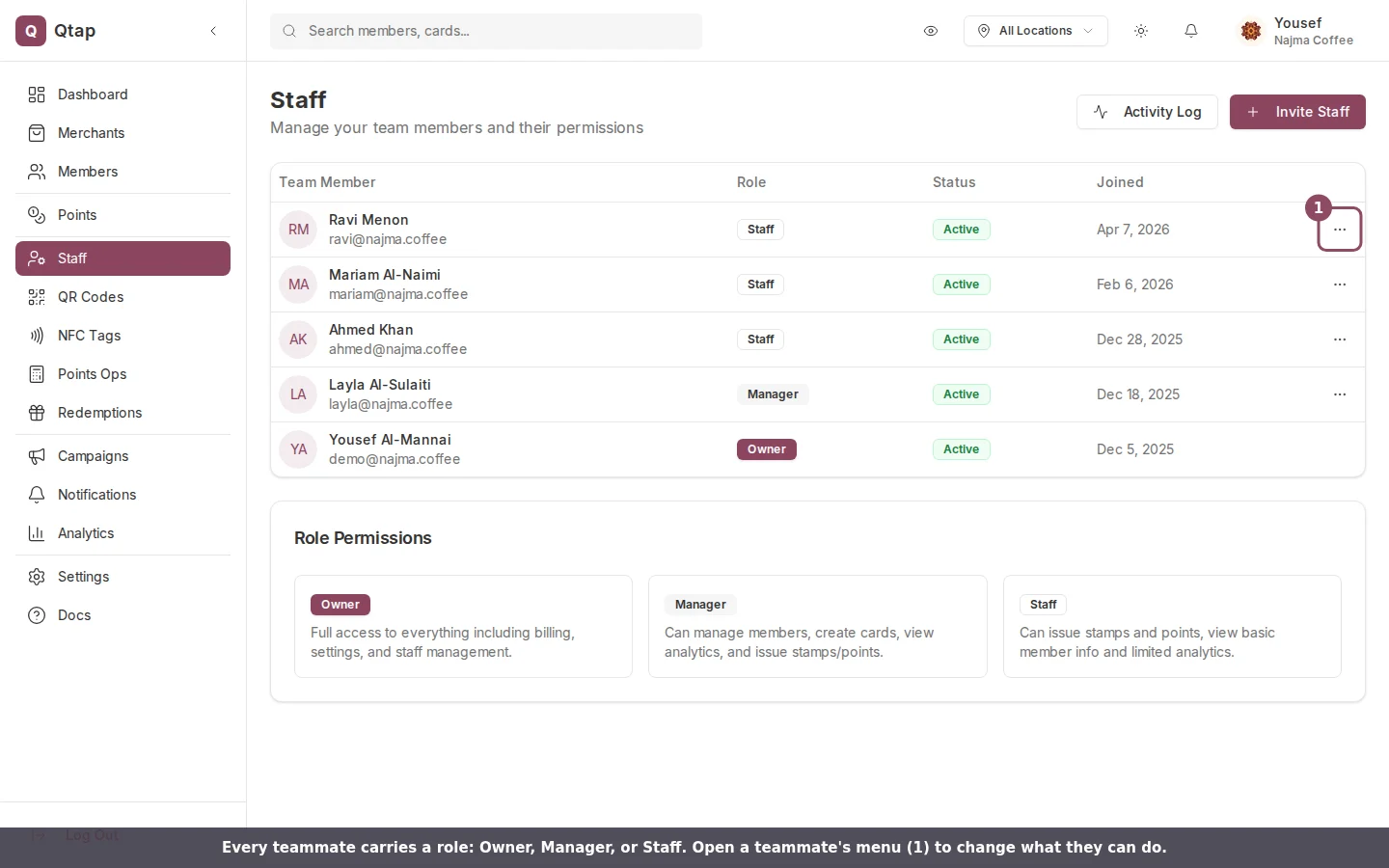Click the MA avatar of Mariam
Image resolution: width=1389 pixels, height=868 pixels.
pyautogui.click(x=298, y=285)
